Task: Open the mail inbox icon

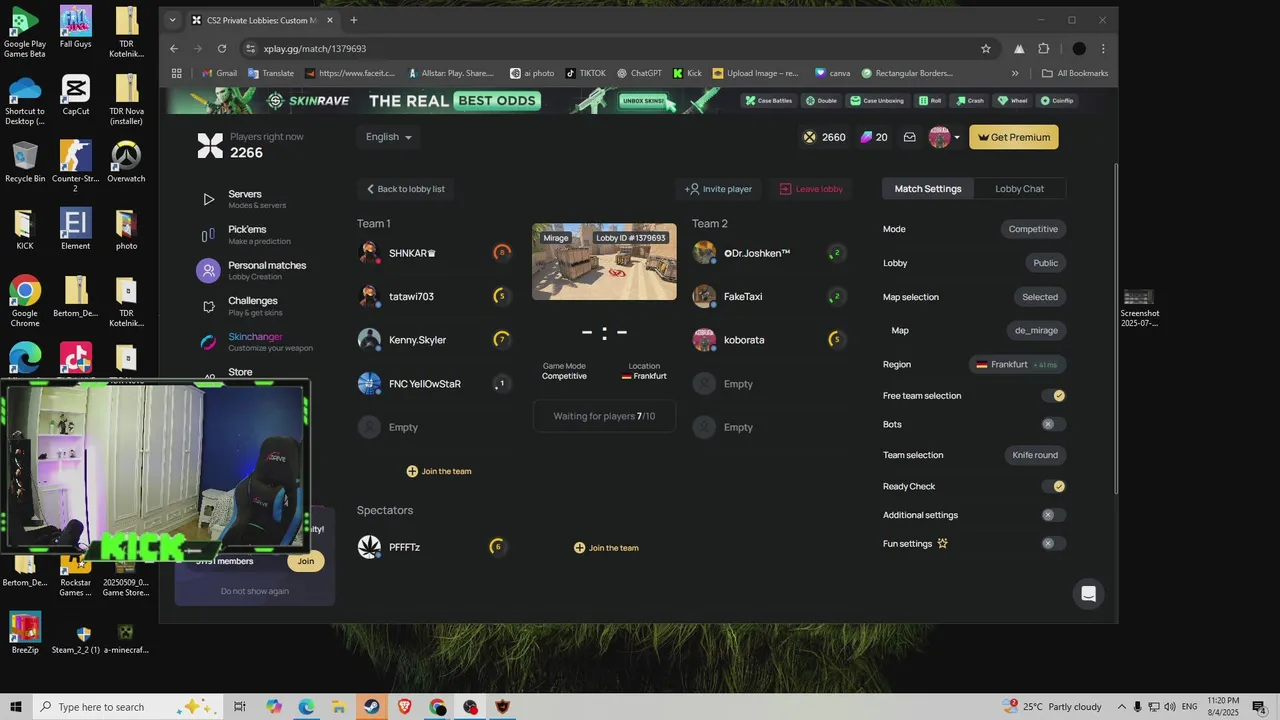Action: click(909, 137)
